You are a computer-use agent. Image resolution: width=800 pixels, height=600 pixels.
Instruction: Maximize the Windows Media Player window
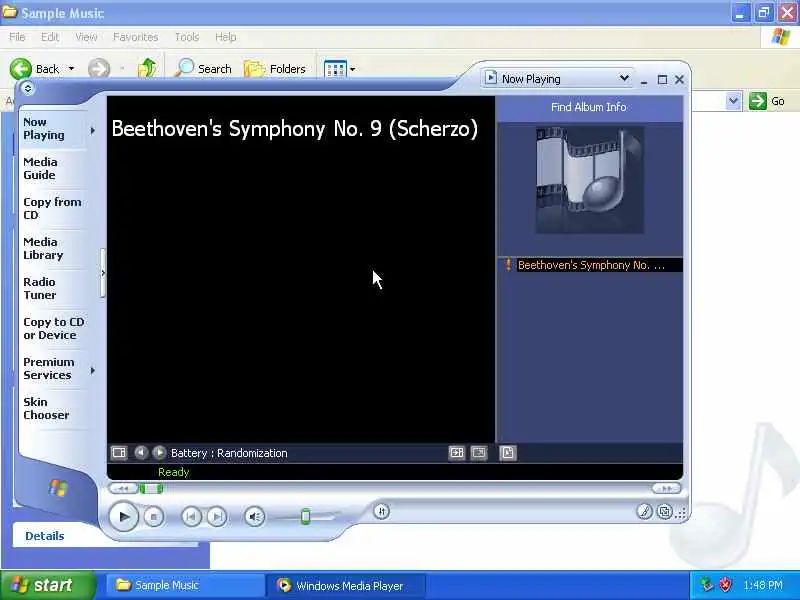662,80
